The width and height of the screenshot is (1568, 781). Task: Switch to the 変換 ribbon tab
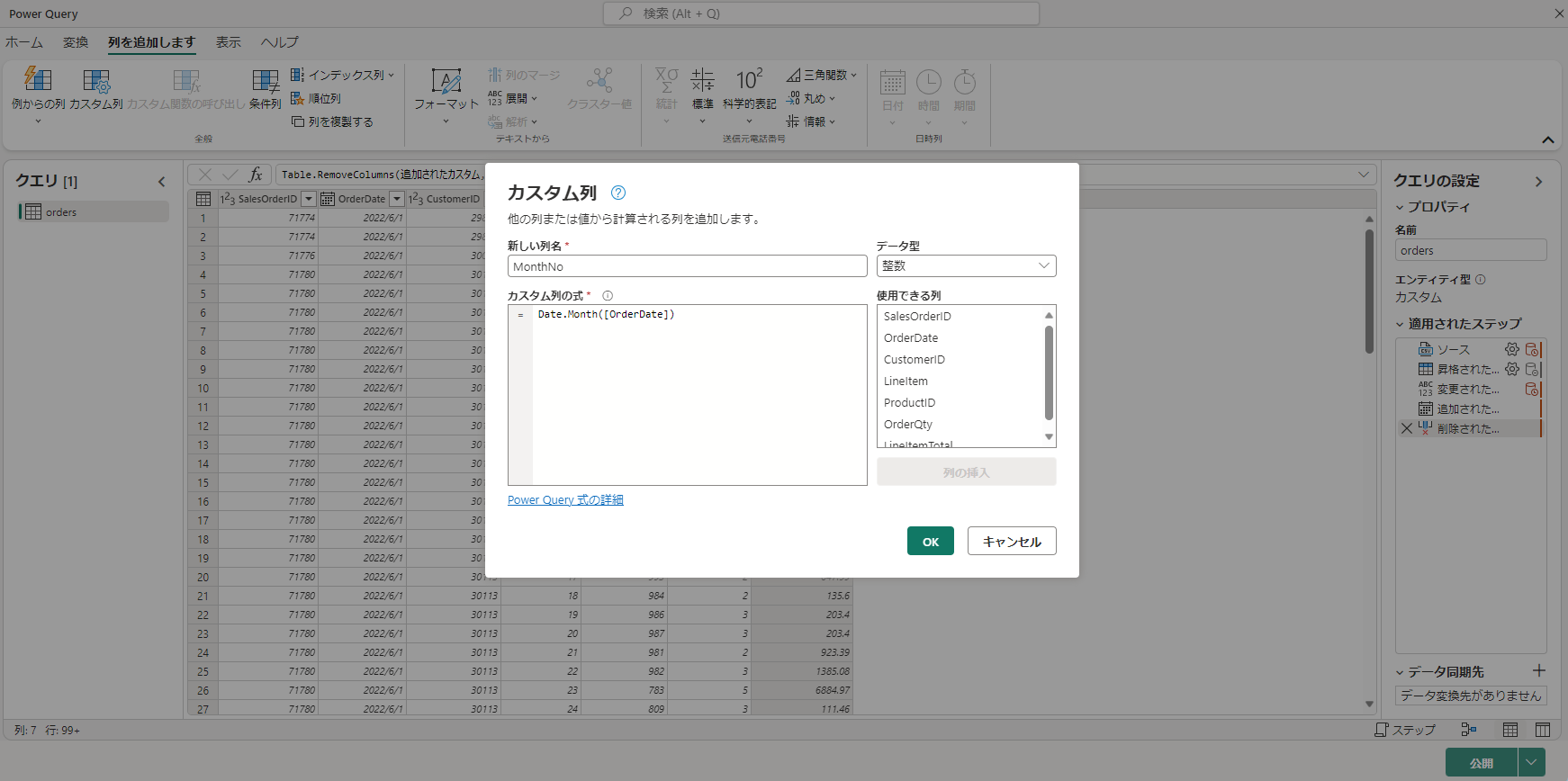(76, 42)
